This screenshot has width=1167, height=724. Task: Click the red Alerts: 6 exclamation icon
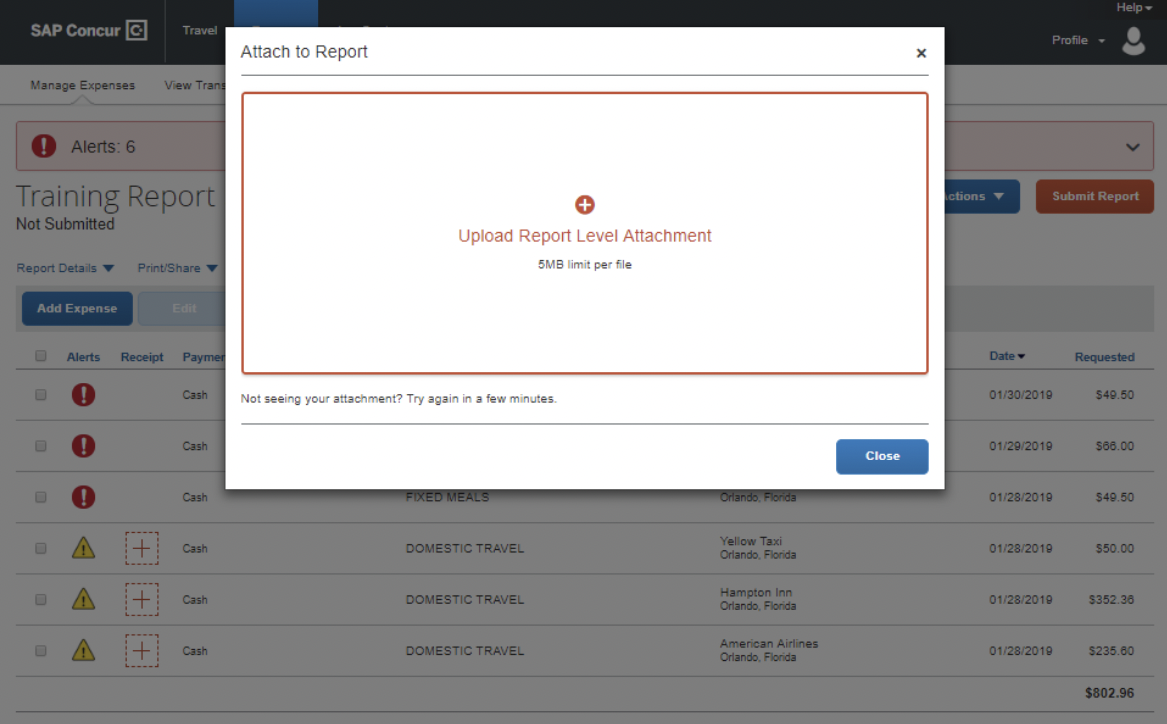pyautogui.click(x=44, y=147)
